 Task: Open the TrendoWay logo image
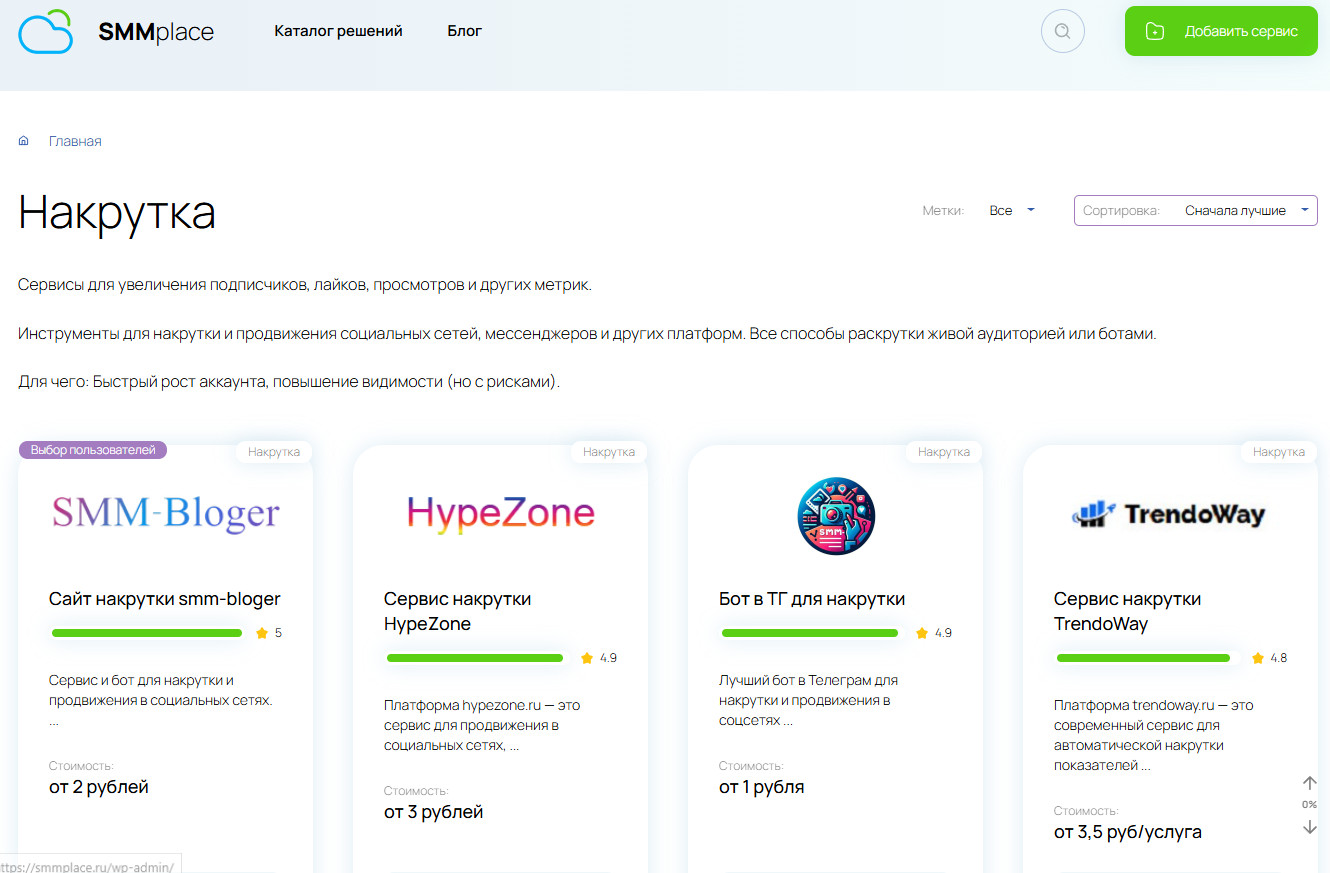pyautogui.click(x=1169, y=514)
